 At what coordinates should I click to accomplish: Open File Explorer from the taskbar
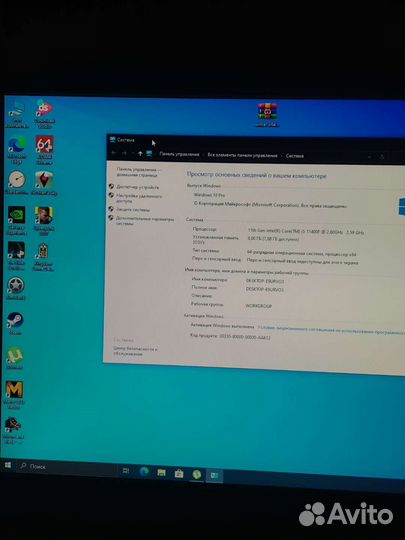click(x=161, y=472)
